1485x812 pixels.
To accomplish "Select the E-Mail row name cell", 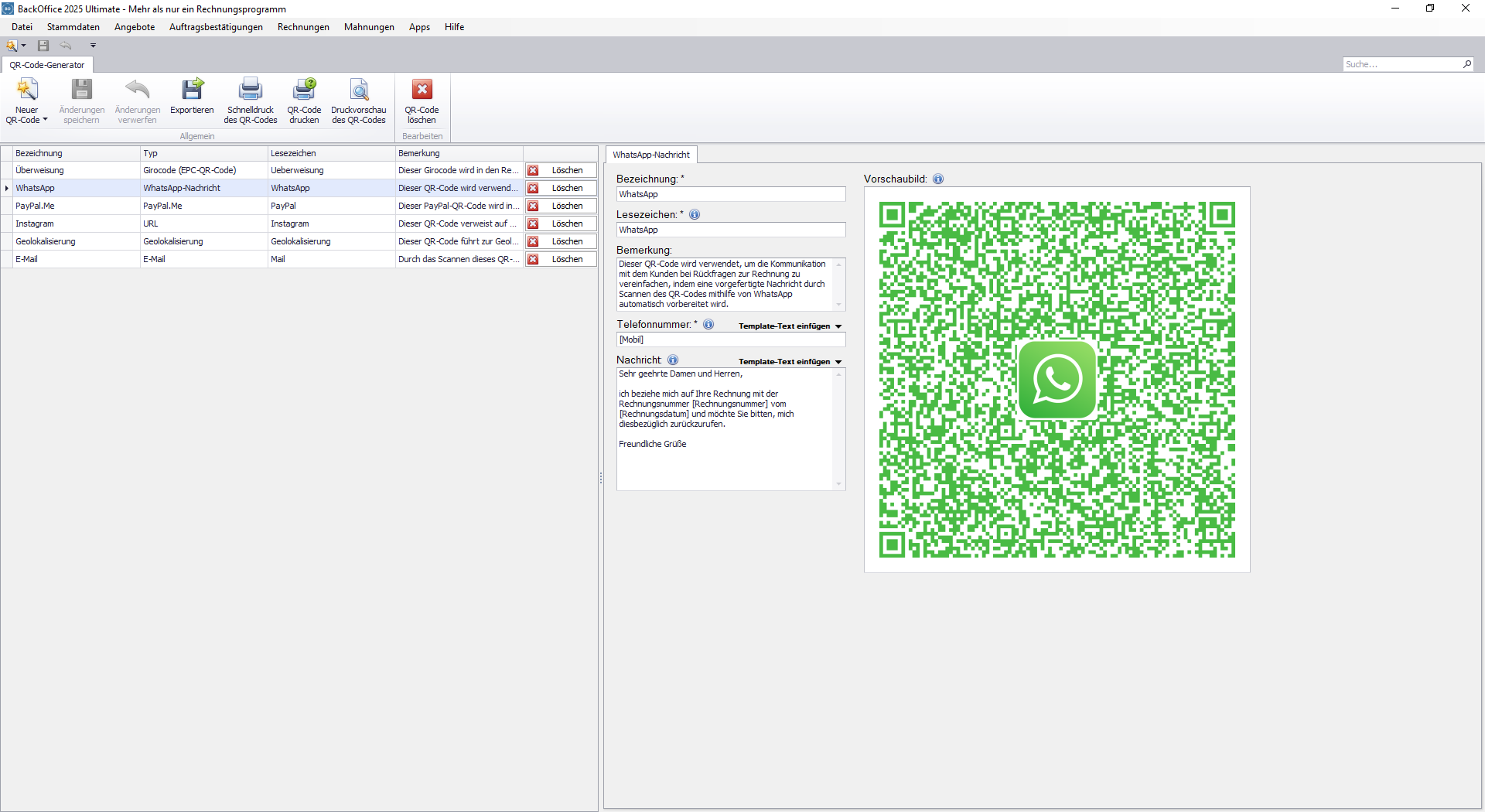I will pos(76,259).
